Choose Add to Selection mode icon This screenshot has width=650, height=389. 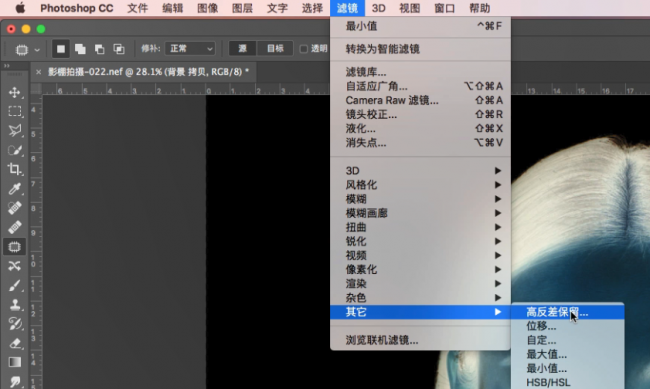click(x=80, y=49)
